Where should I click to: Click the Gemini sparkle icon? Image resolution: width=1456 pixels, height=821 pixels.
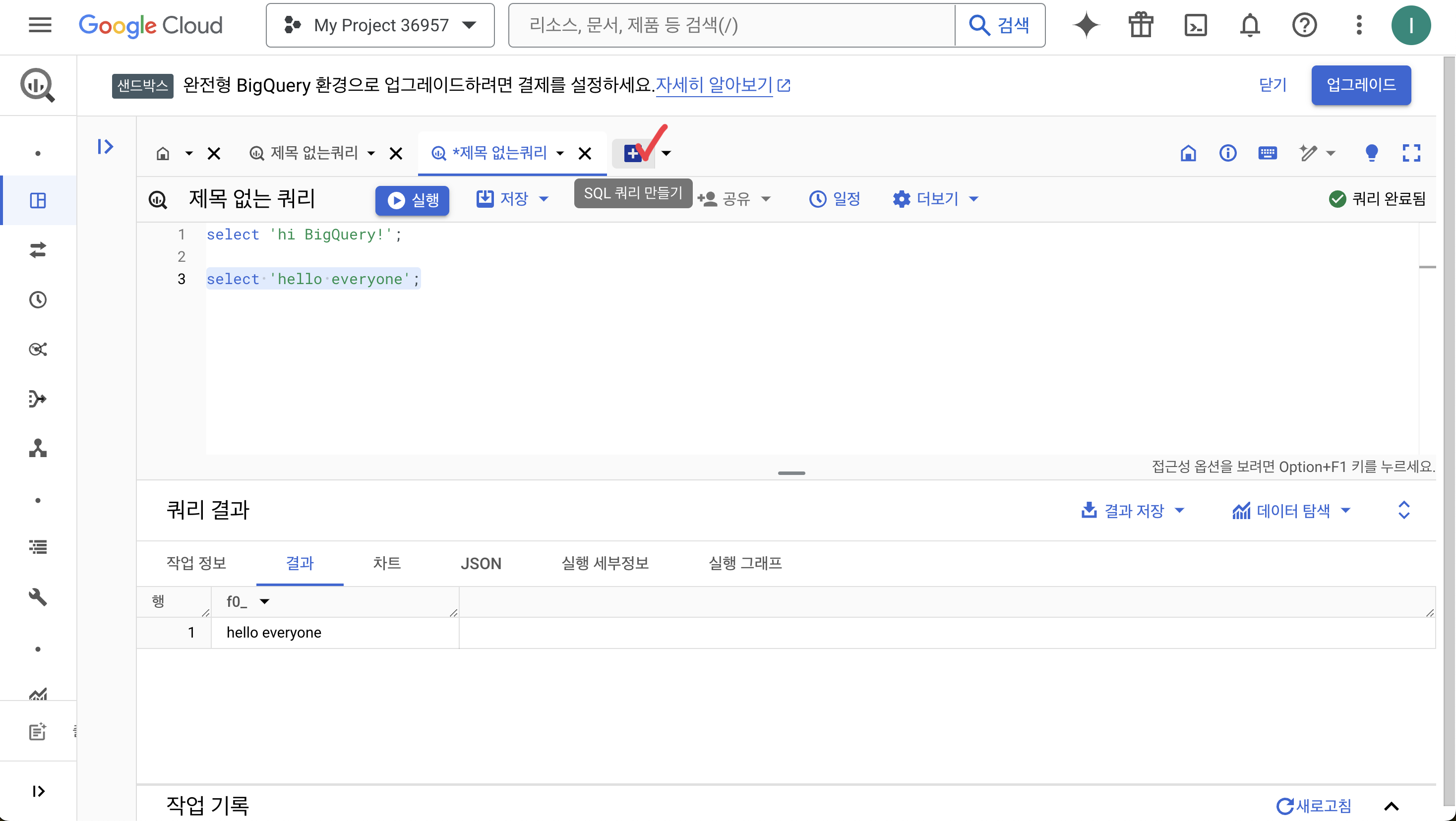click(x=1086, y=25)
